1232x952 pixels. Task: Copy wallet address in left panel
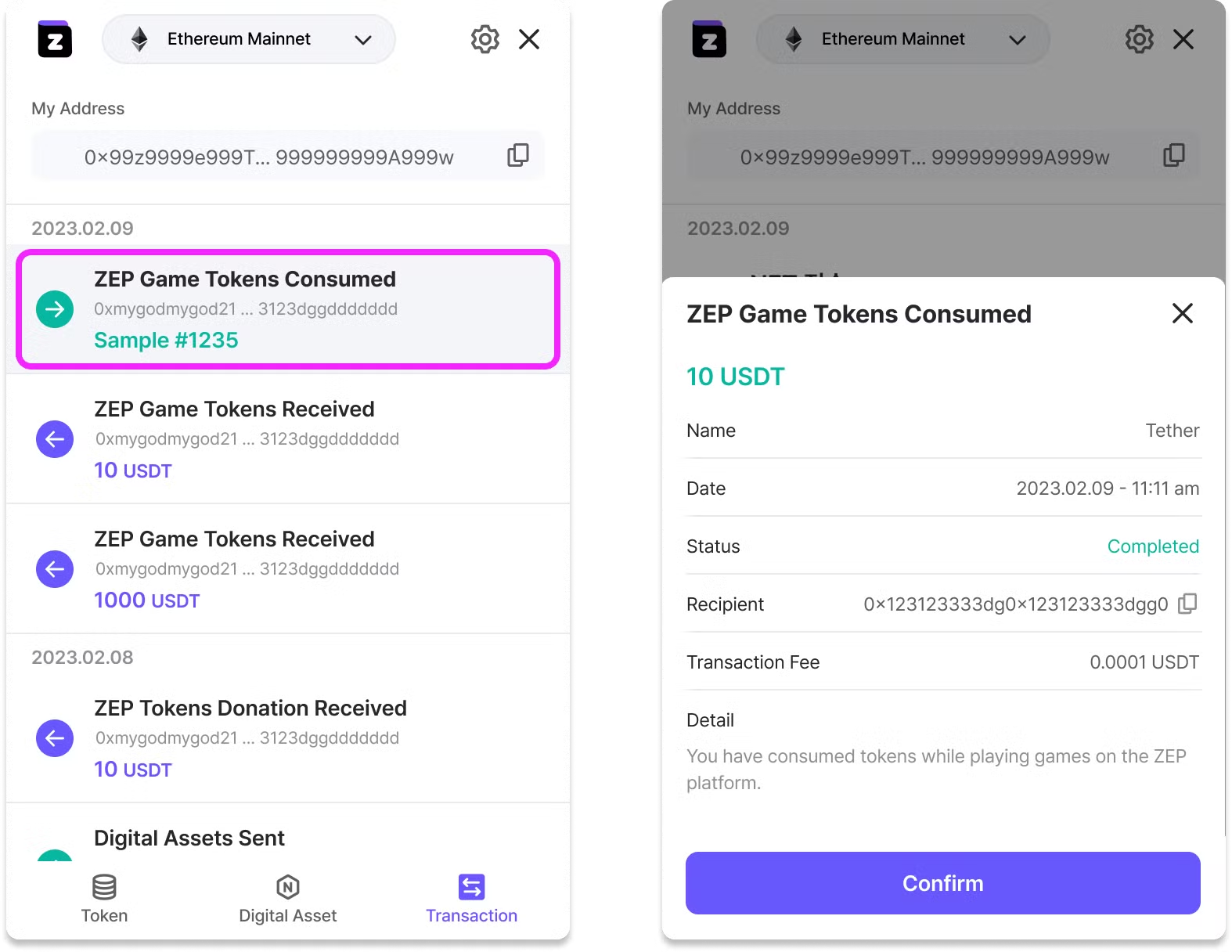518,155
